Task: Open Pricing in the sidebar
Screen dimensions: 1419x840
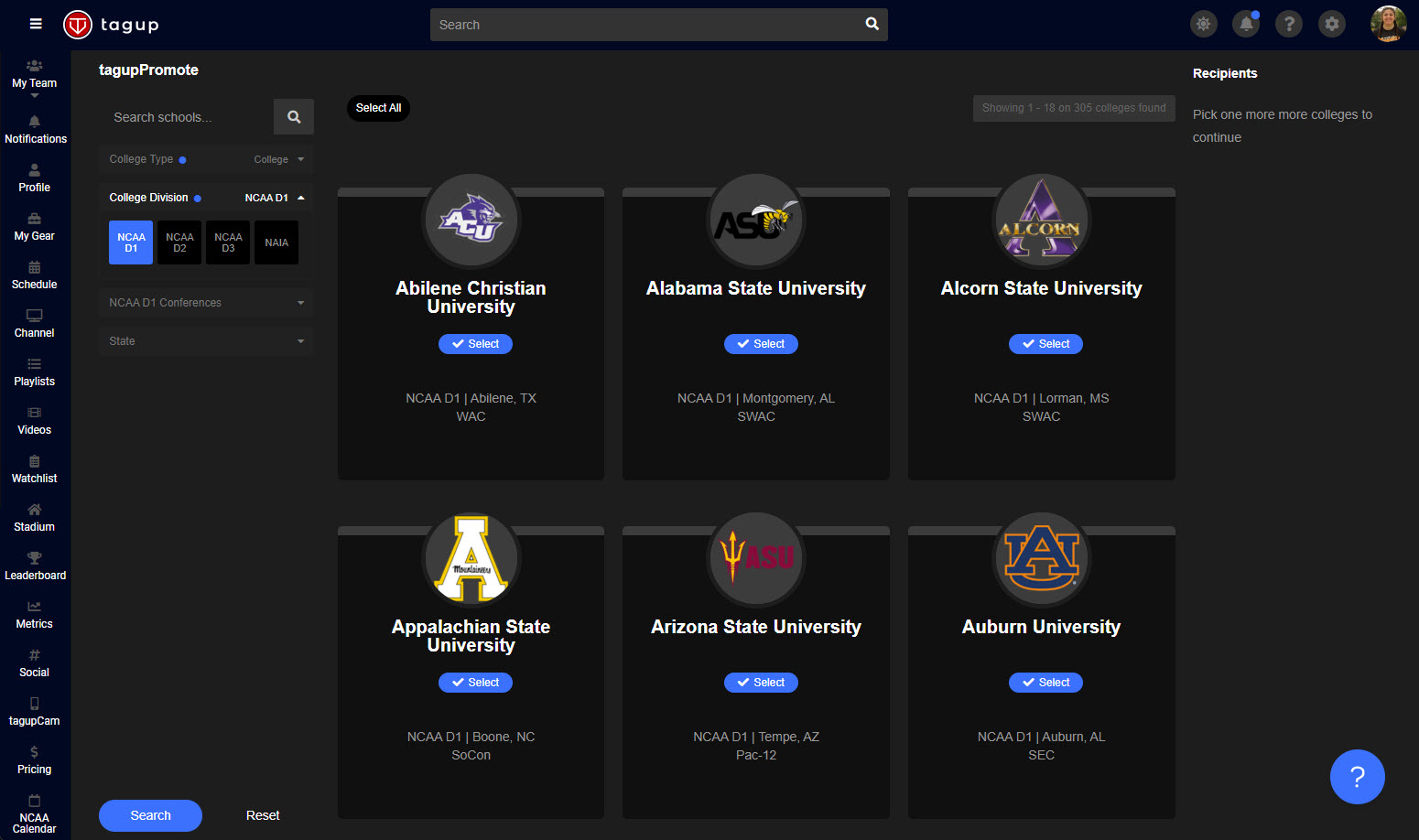Action: pos(34,760)
